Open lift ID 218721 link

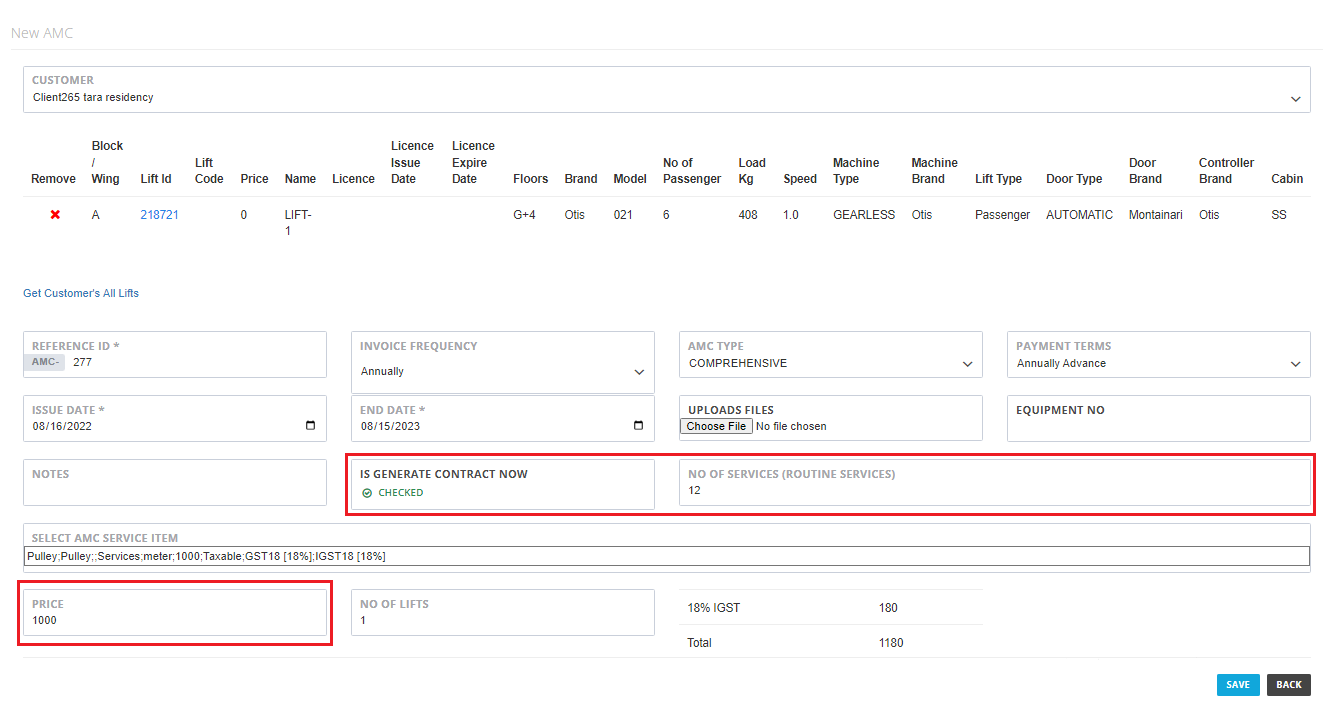pyautogui.click(x=160, y=215)
